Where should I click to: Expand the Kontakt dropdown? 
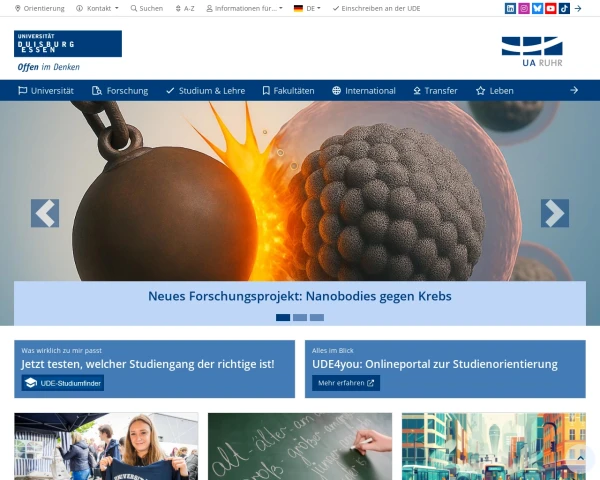pos(97,8)
